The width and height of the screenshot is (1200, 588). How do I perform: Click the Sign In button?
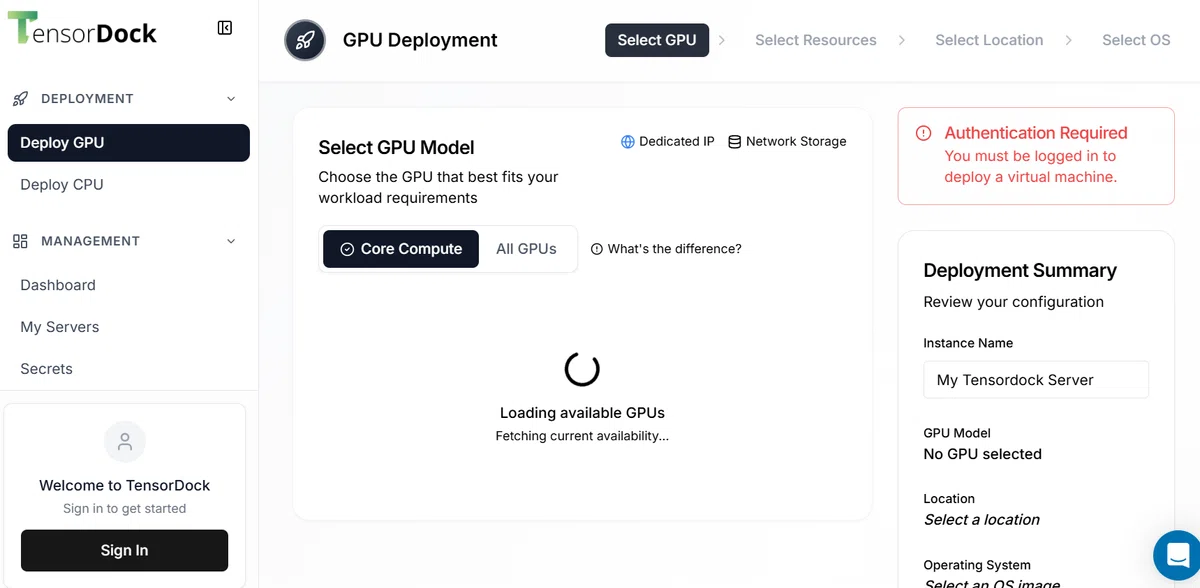[125, 550]
